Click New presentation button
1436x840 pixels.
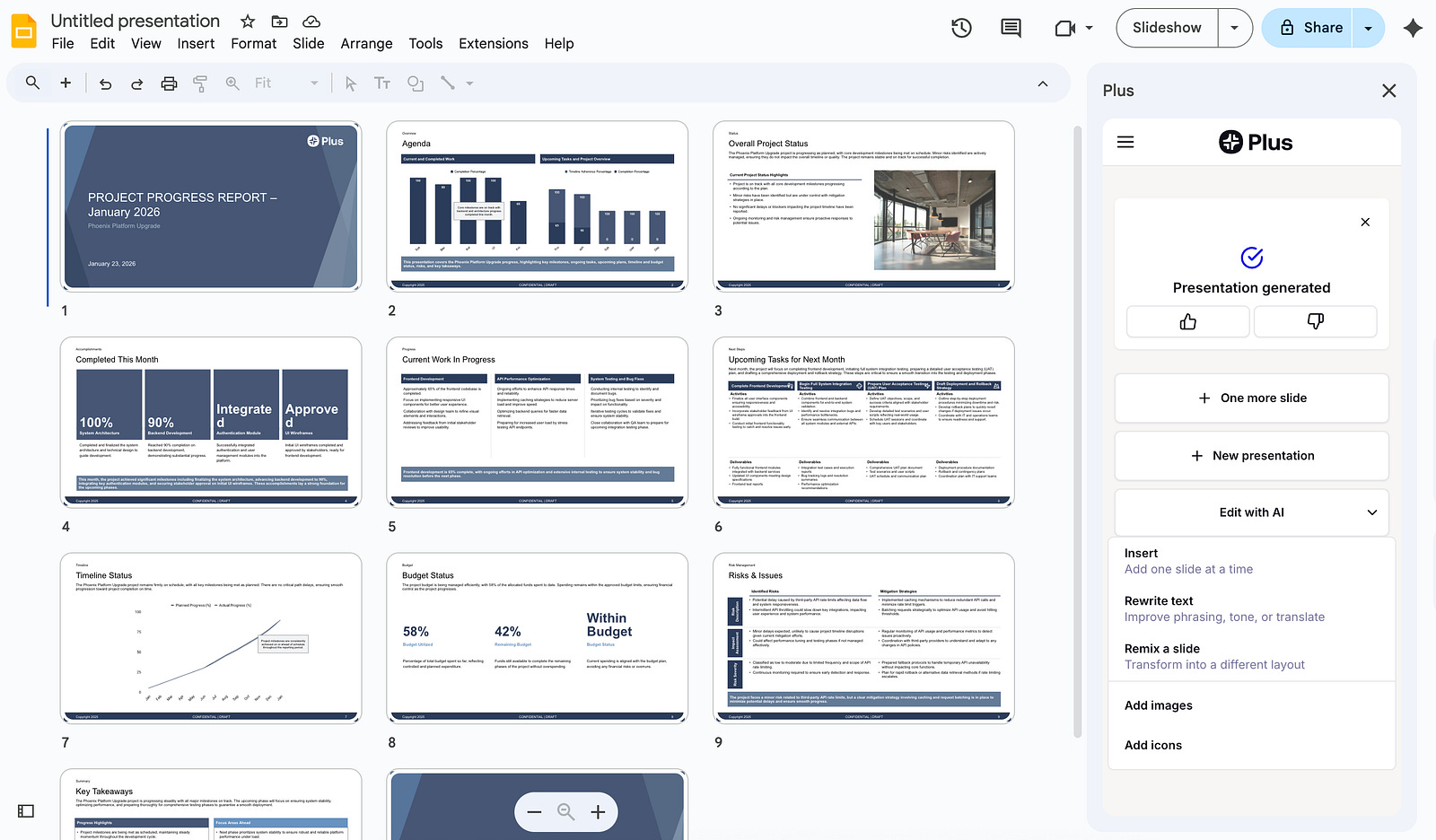pyautogui.click(x=1251, y=456)
